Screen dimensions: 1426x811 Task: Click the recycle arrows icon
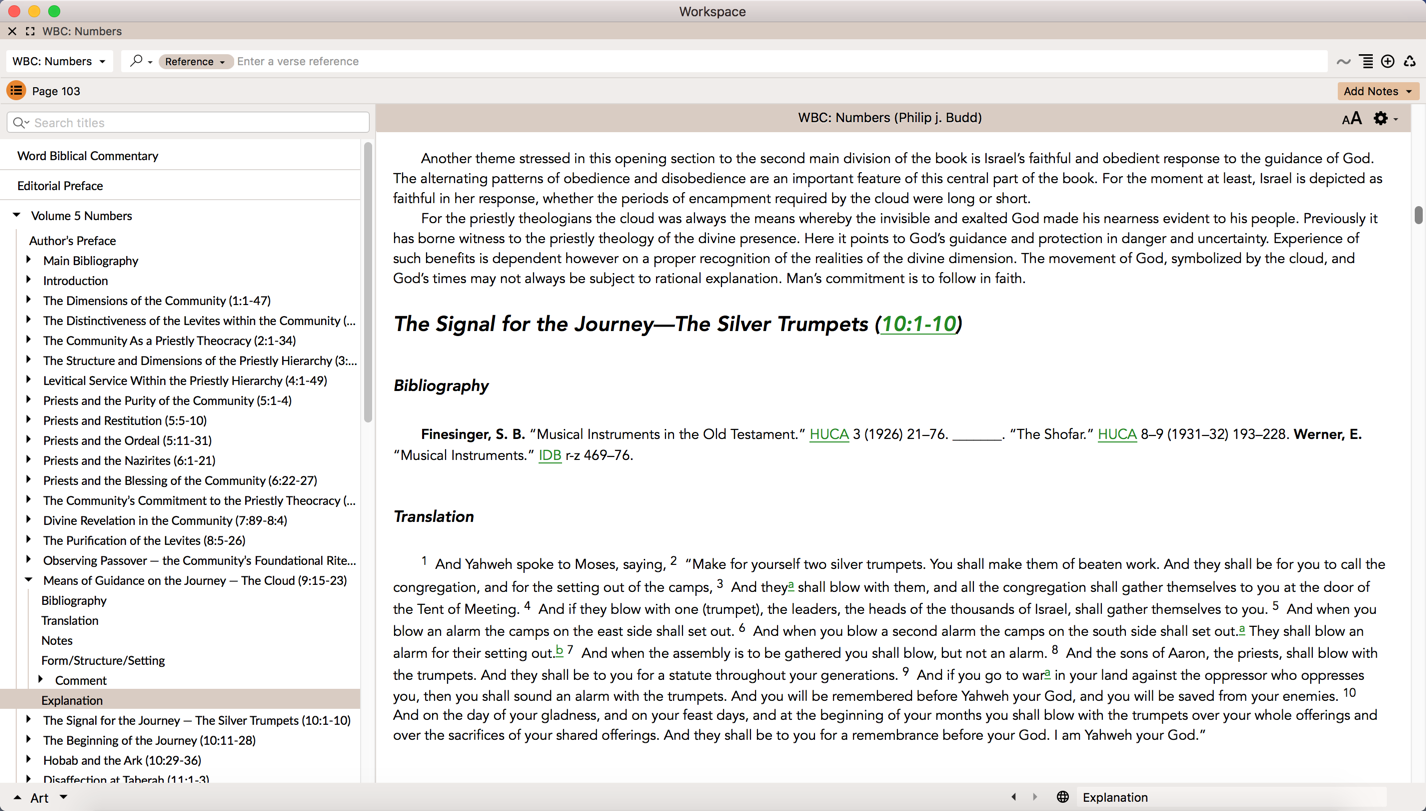point(1410,62)
